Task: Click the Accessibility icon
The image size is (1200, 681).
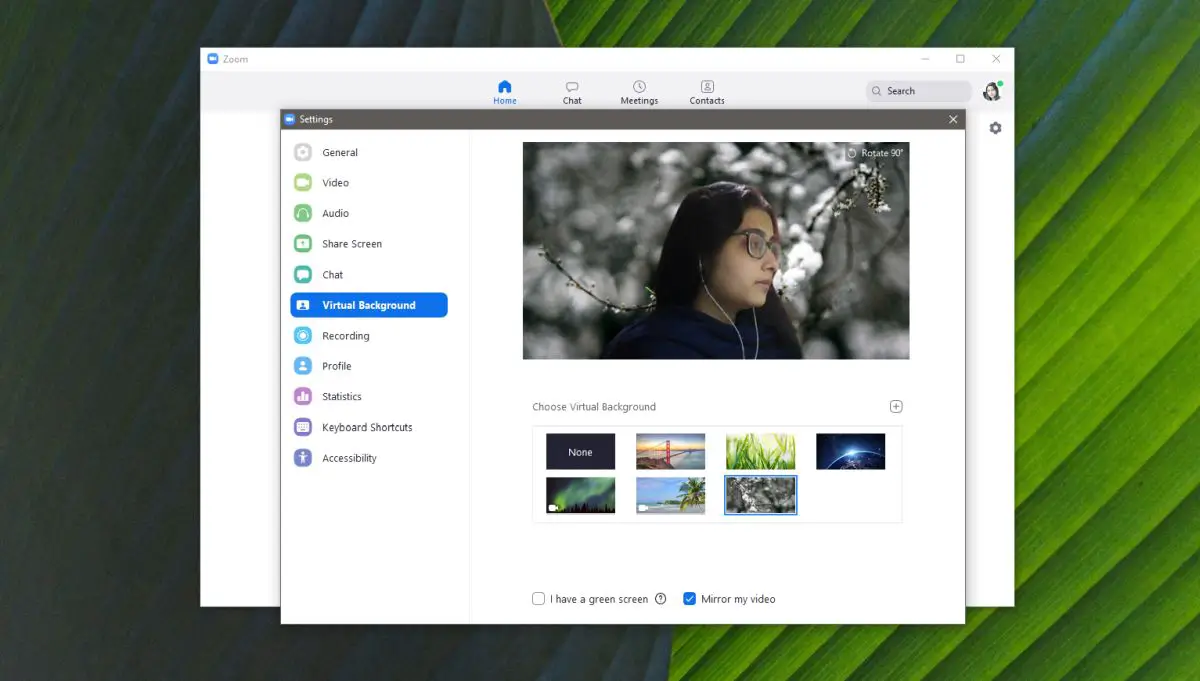Action: pos(303,458)
